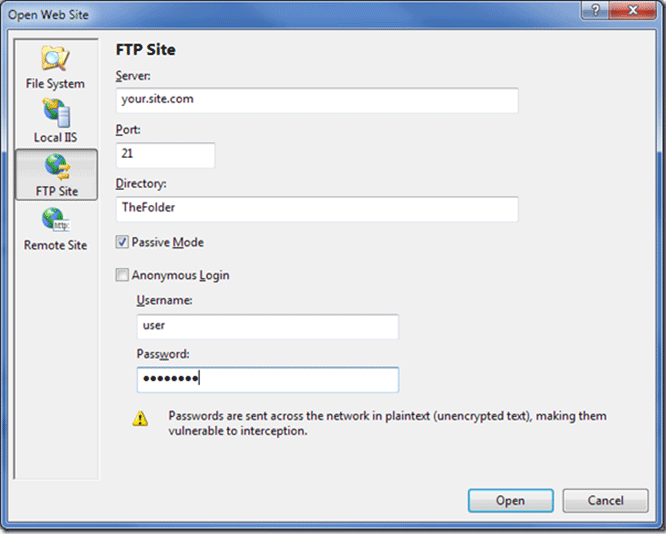Click the bold FTP Site heading
666x534 pixels.
(x=146, y=50)
